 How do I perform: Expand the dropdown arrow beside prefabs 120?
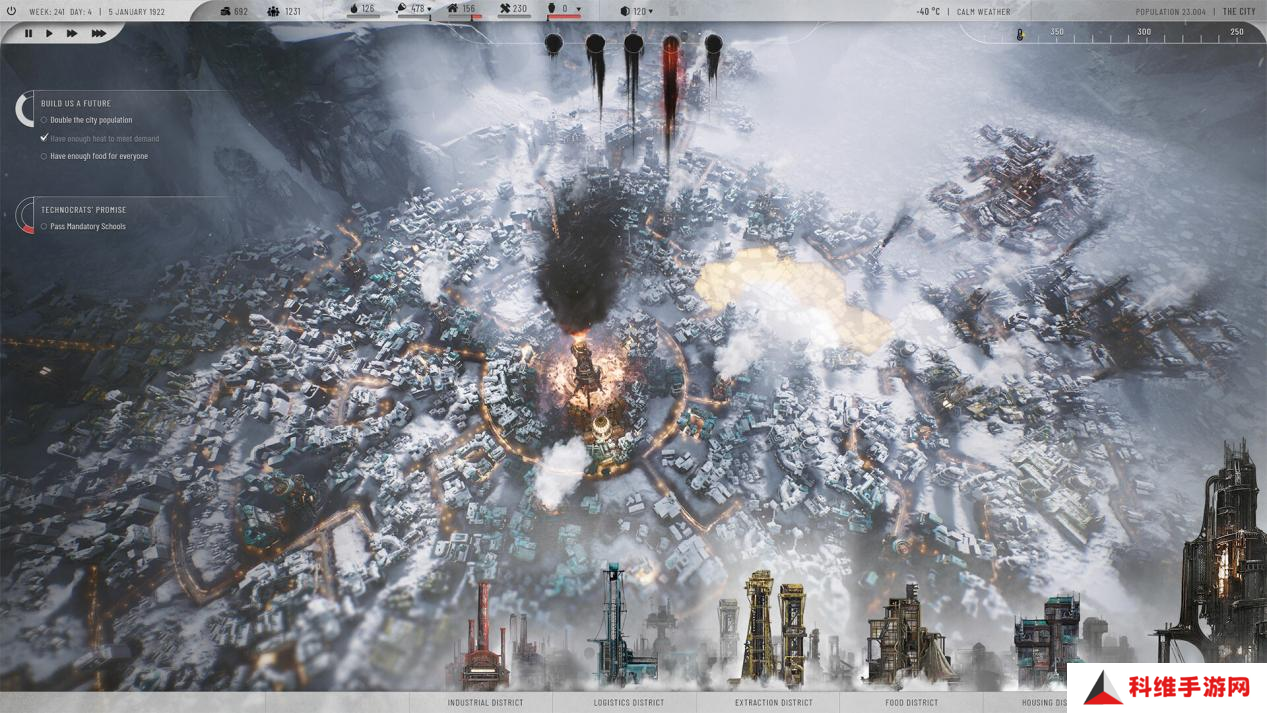[x=651, y=12]
